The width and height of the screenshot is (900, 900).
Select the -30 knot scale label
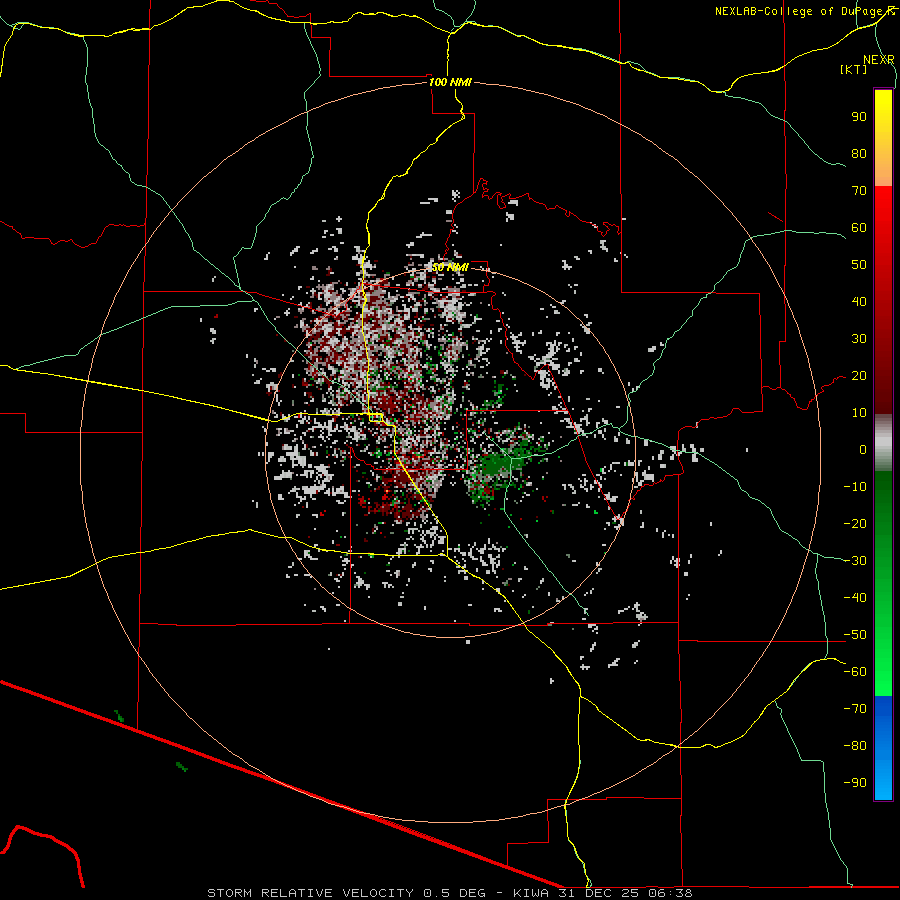[855, 561]
